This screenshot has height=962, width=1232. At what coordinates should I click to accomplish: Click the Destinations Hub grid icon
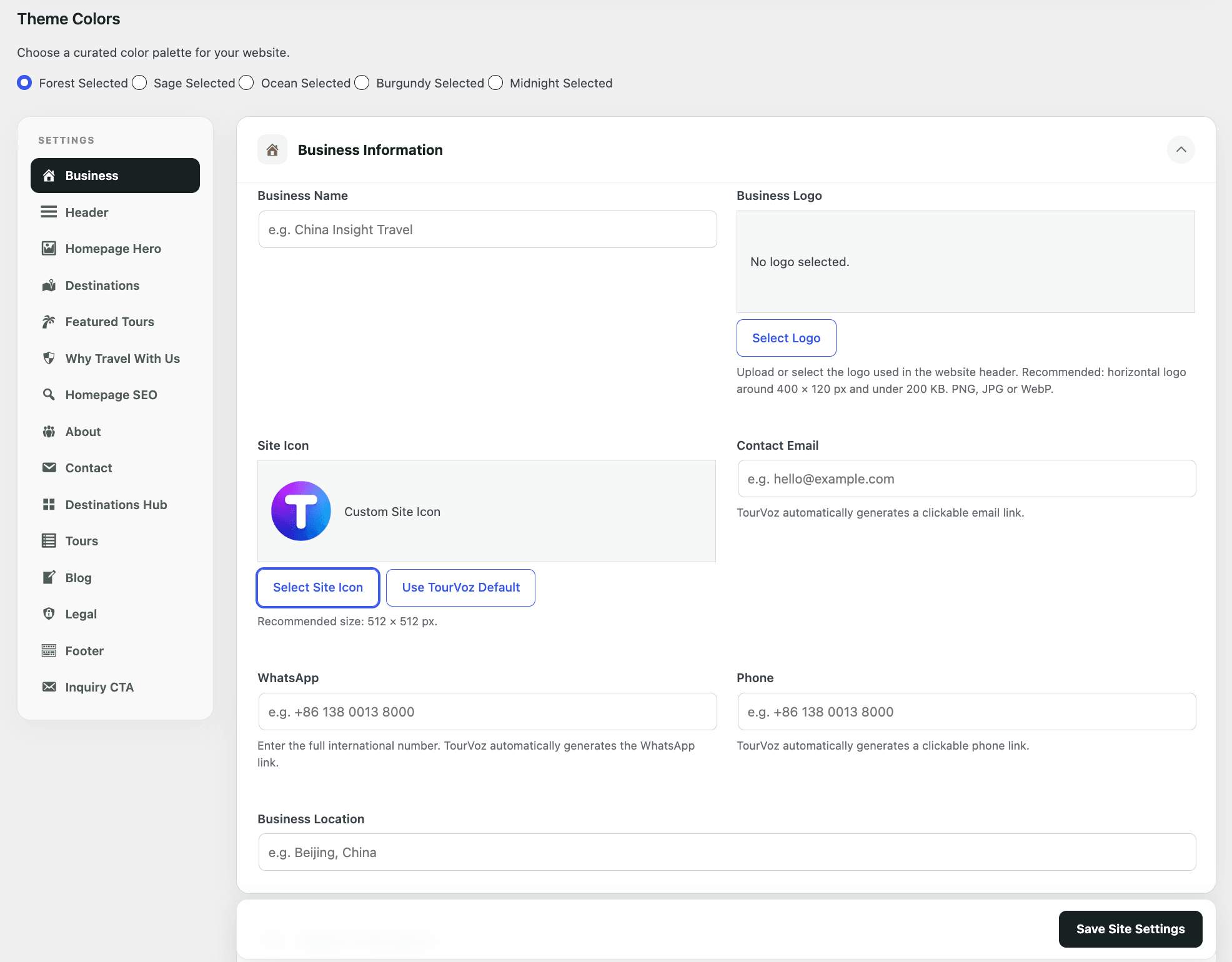pos(49,504)
